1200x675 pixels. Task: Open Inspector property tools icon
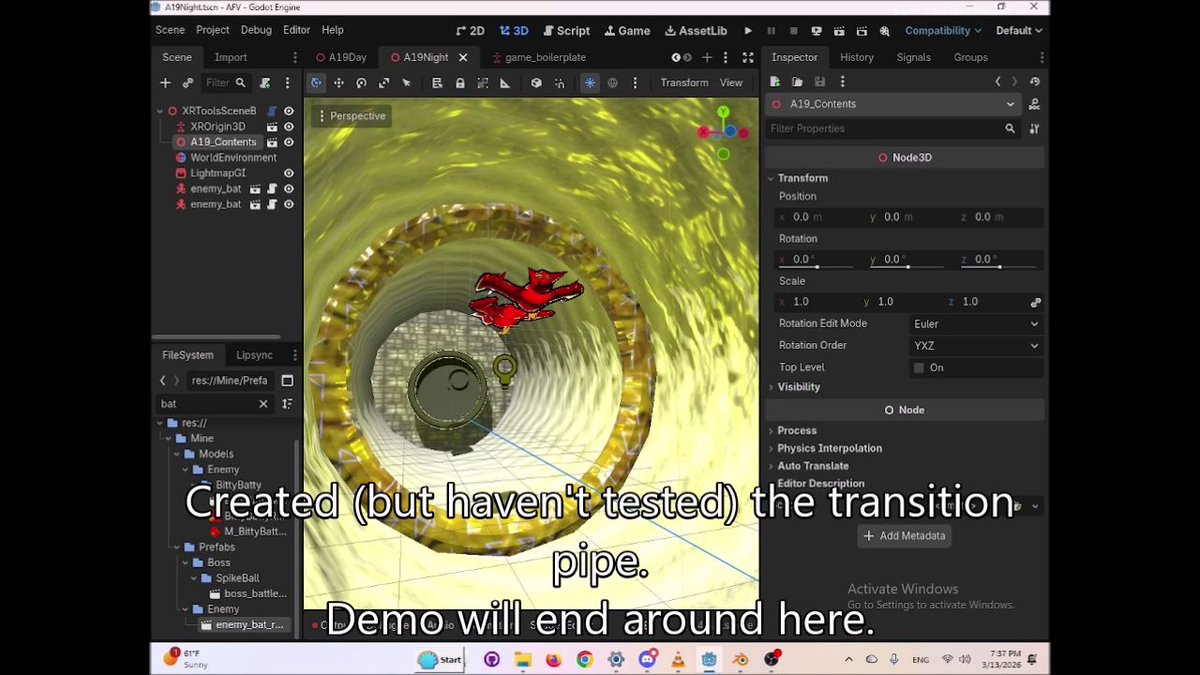[x=1034, y=129]
